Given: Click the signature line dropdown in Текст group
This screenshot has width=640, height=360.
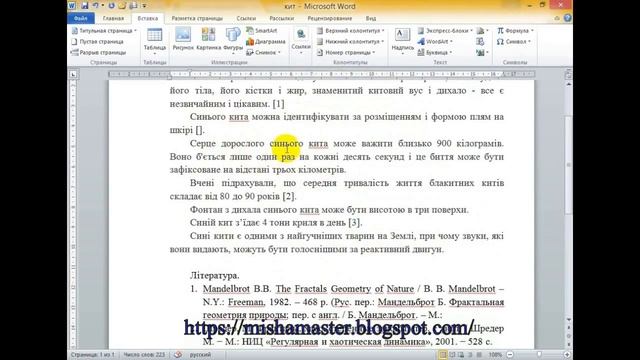Looking at the screenshot, I should (x=482, y=31).
